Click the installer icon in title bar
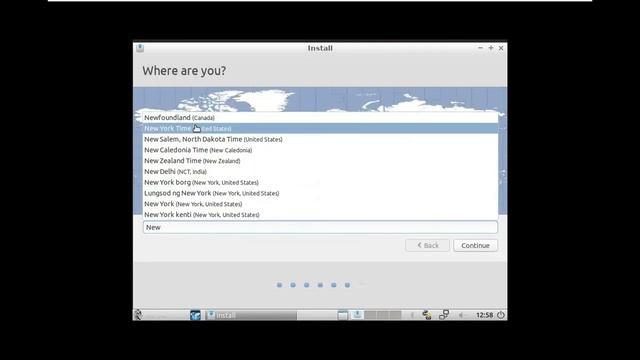The height and width of the screenshot is (360, 640). pos(140,48)
